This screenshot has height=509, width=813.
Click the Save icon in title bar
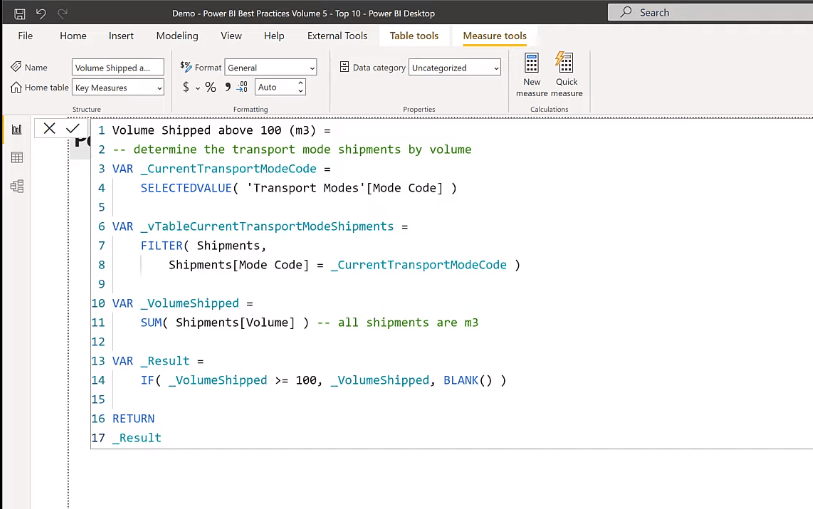pyautogui.click(x=20, y=13)
